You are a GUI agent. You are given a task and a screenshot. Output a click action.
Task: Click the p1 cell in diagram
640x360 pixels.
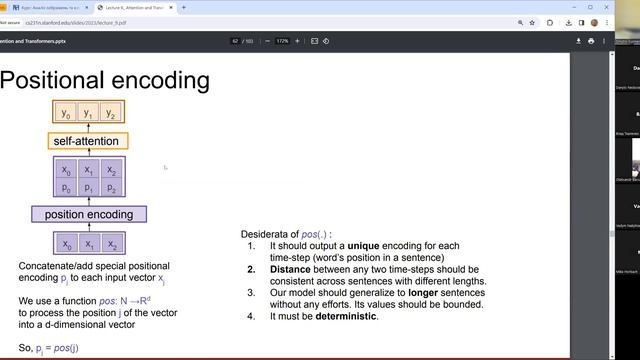[89, 188]
